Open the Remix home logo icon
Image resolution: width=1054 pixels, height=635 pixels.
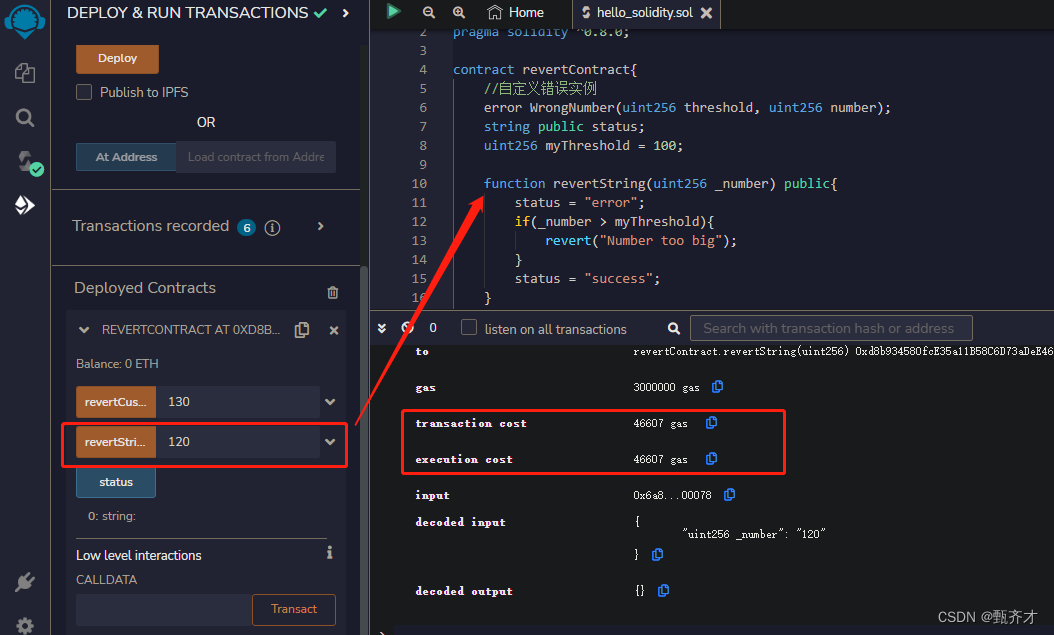point(25,21)
